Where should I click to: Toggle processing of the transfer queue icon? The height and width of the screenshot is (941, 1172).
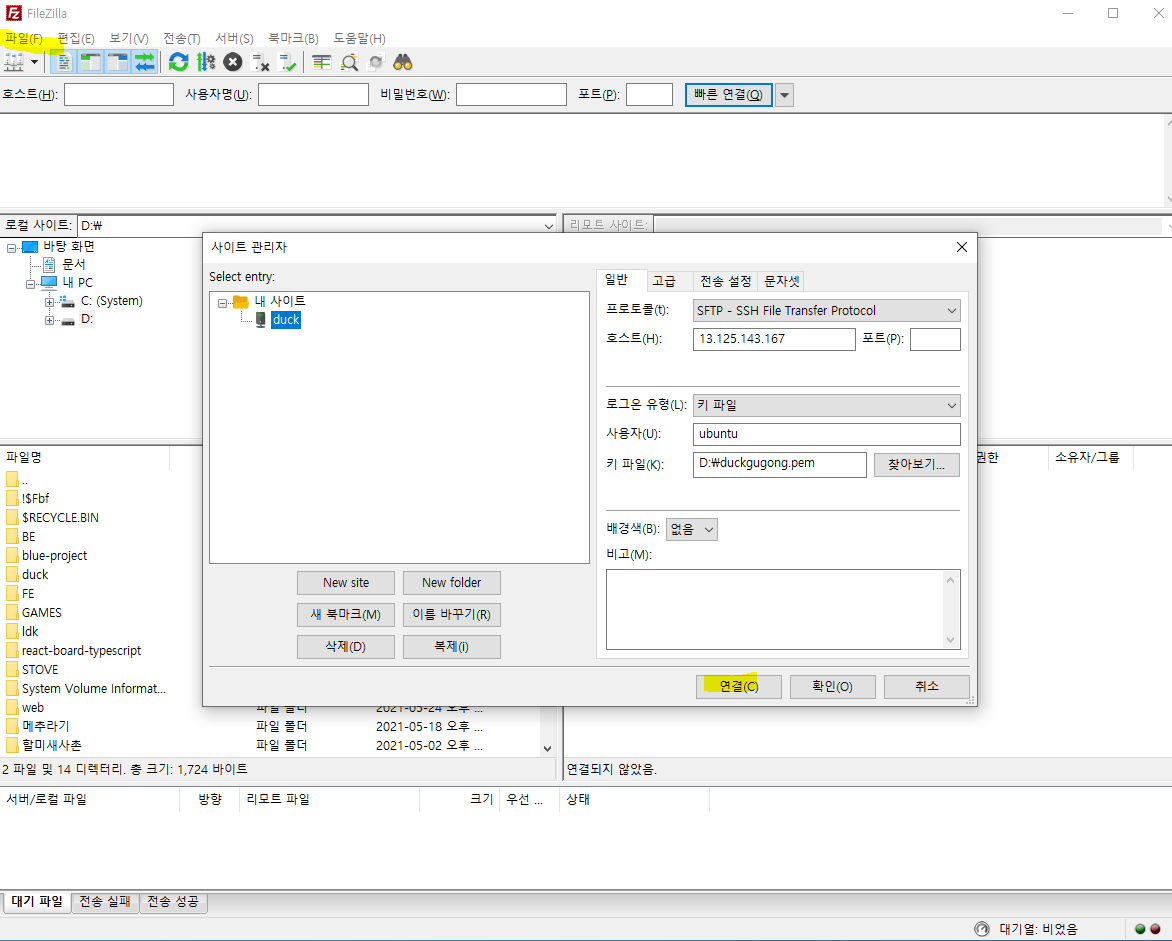click(x=206, y=62)
